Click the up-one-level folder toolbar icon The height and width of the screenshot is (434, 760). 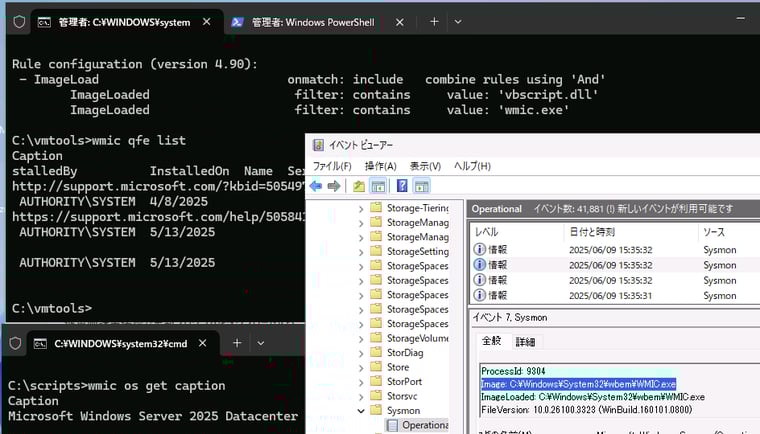pos(359,186)
